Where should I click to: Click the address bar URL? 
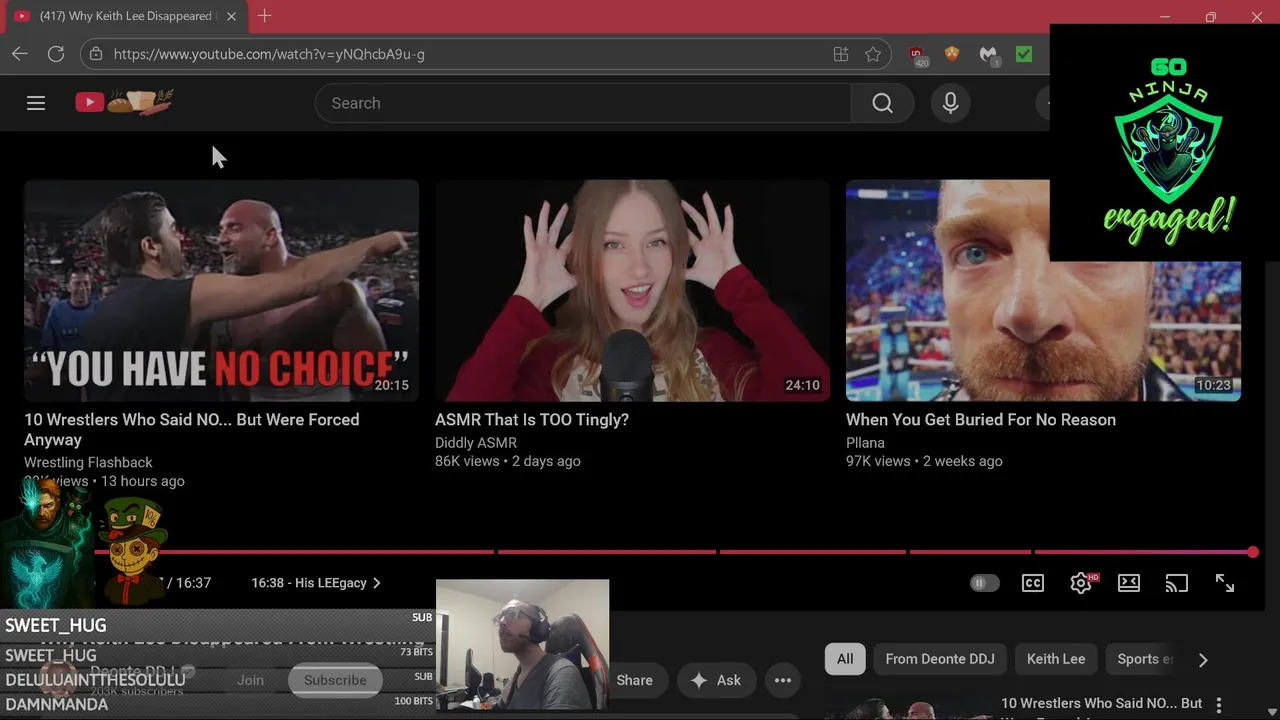tap(269, 54)
